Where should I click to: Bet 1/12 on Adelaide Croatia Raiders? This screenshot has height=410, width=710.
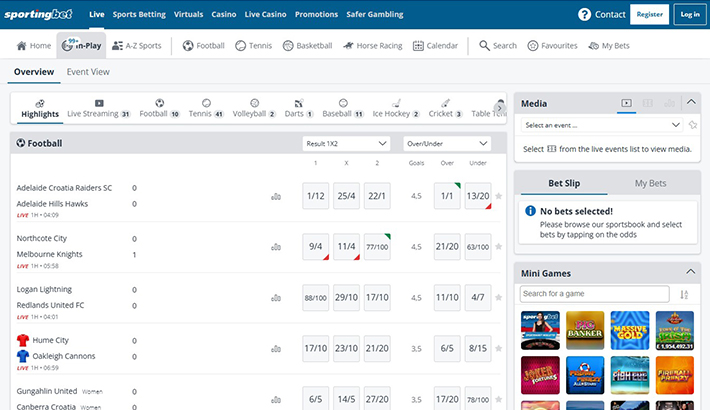316,196
